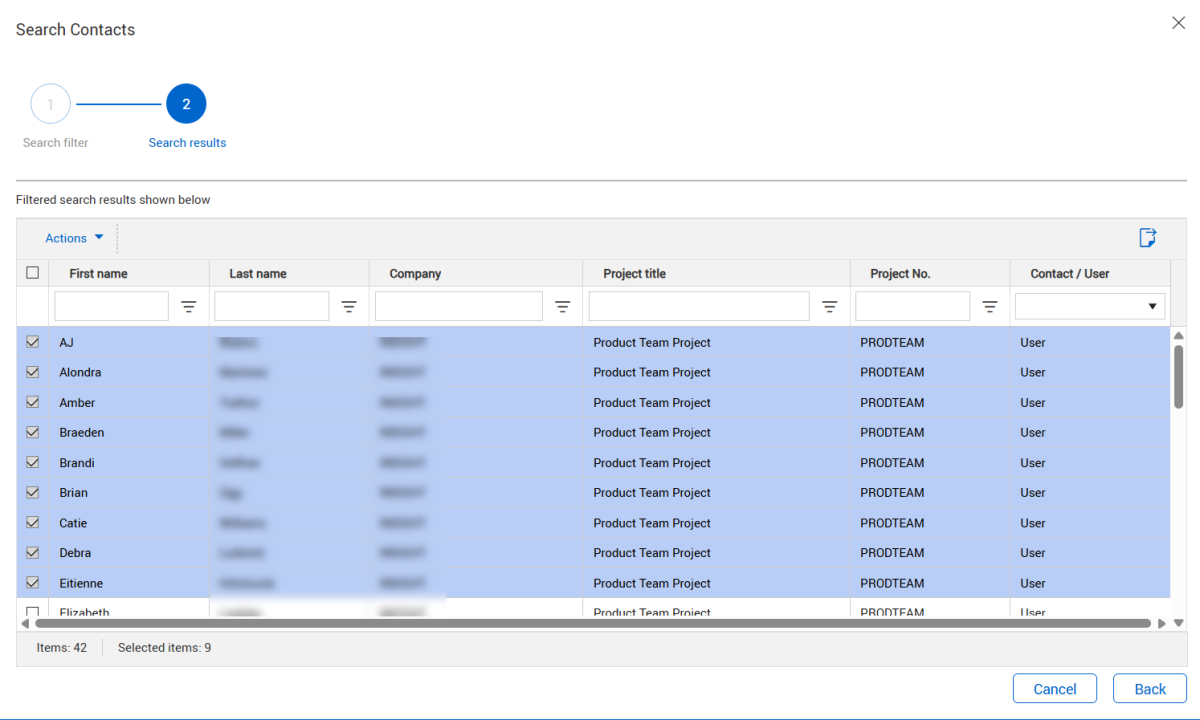Uncheck the Alondra row checkbox
The width and height of the screenshot is (1200, 720).
coord(33,372)
